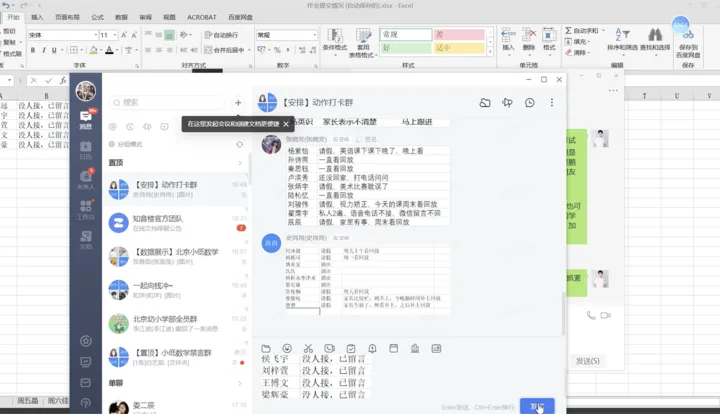
Task: Expand the 单聊 section chevron
Action: point(240,383)
